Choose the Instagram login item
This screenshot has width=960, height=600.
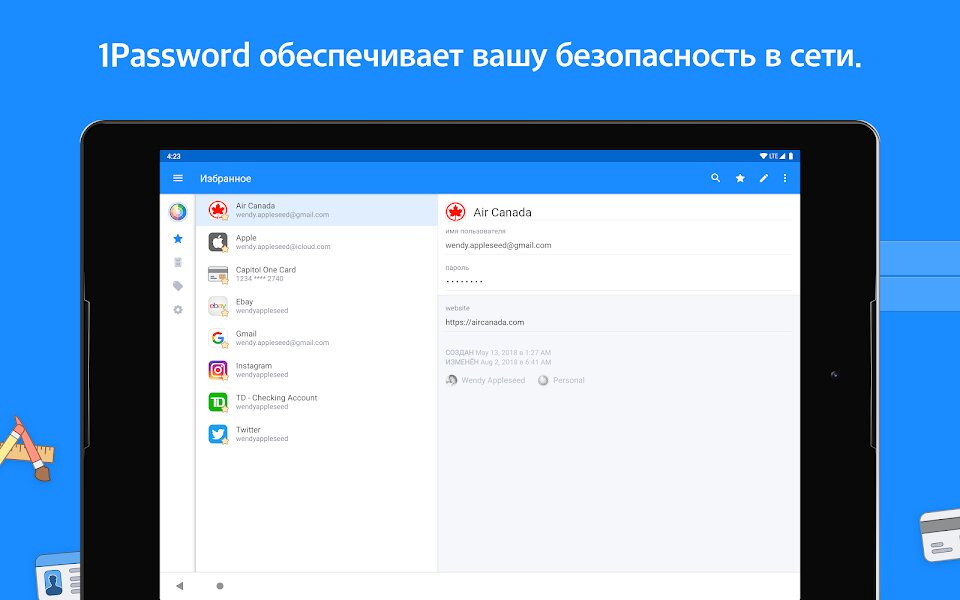[x=317, y=370]
